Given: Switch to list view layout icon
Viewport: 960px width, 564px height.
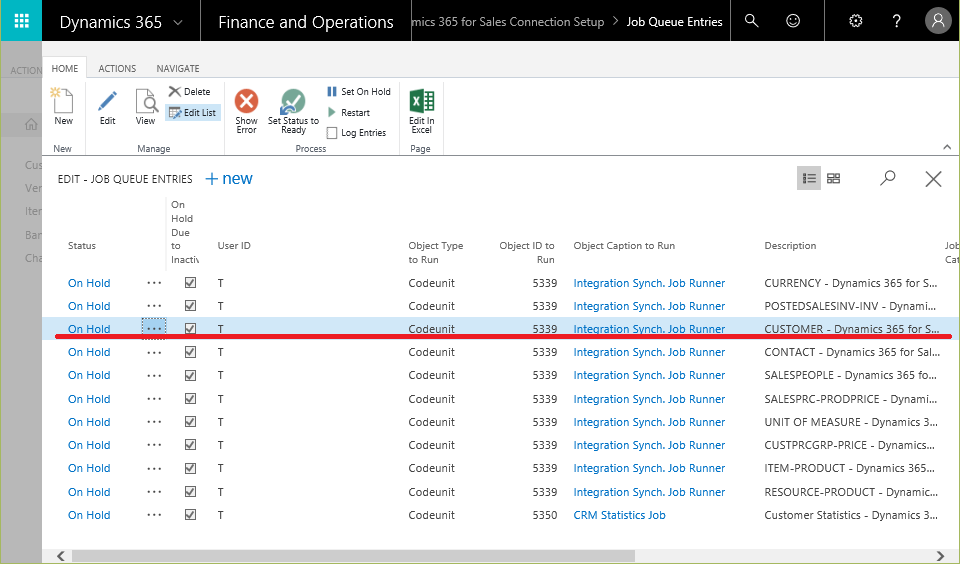Looking at the screenshot, I should pos(809,178).
